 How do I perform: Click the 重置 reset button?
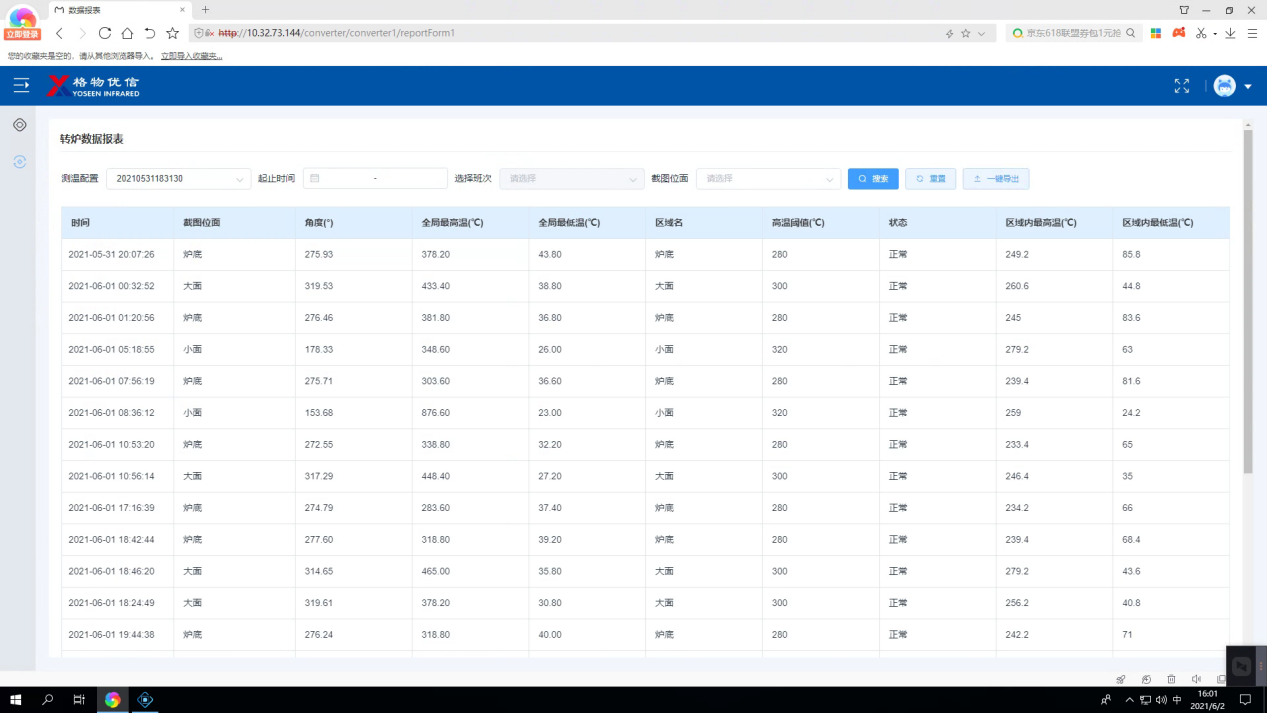coord(930,179)
